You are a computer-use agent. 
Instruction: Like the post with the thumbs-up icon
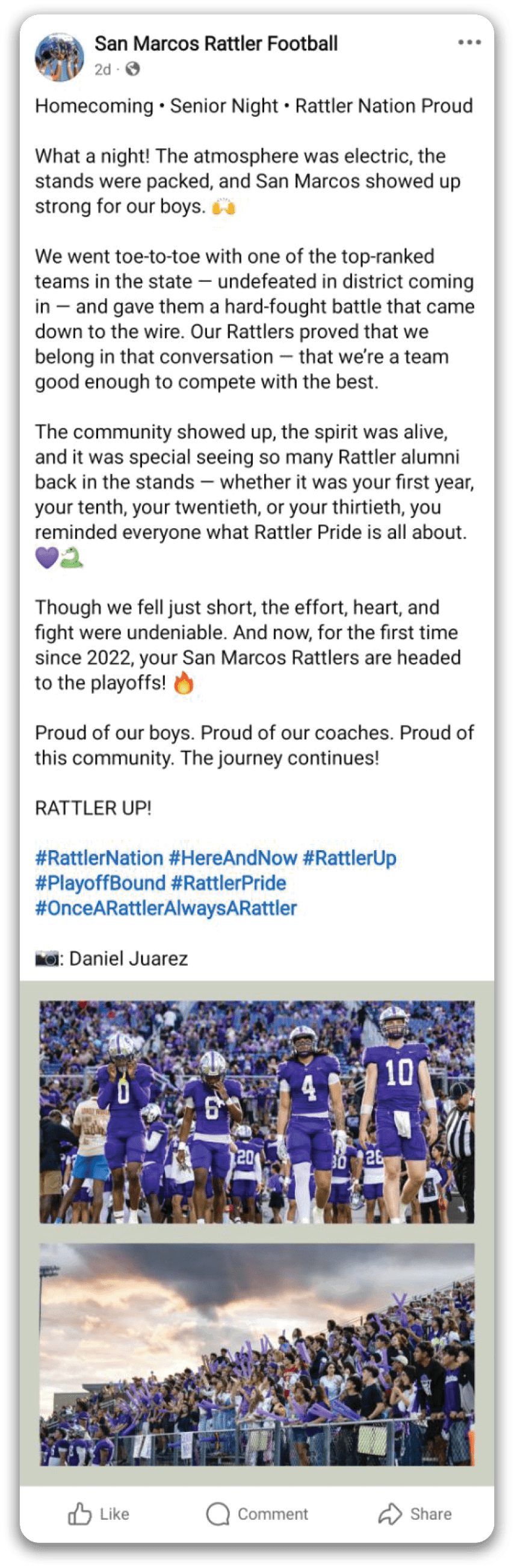pos(79,1514)
